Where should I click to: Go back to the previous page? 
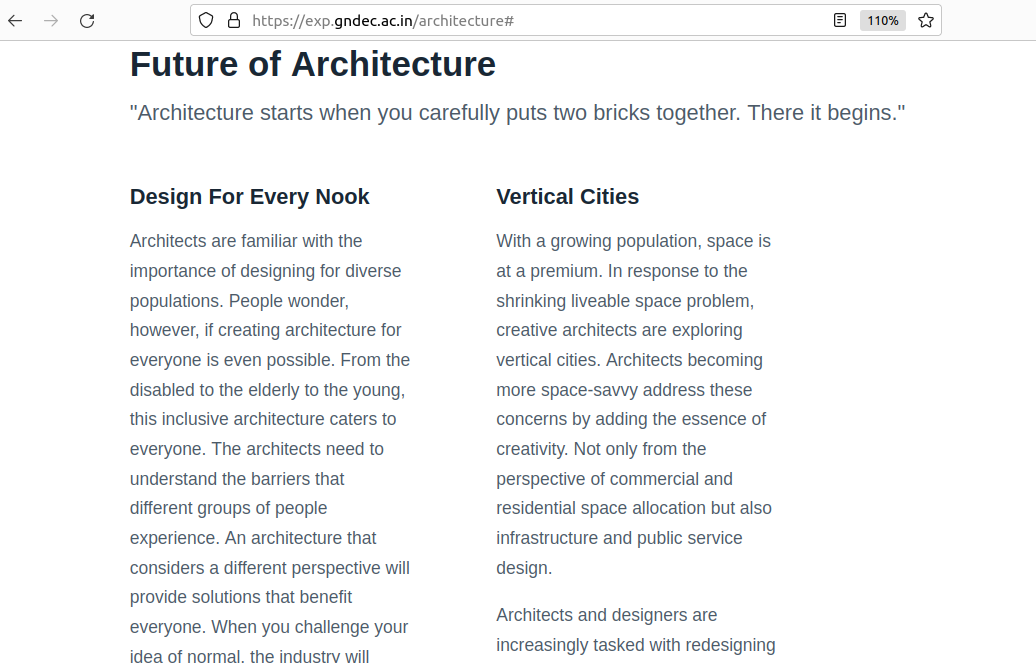15,20
